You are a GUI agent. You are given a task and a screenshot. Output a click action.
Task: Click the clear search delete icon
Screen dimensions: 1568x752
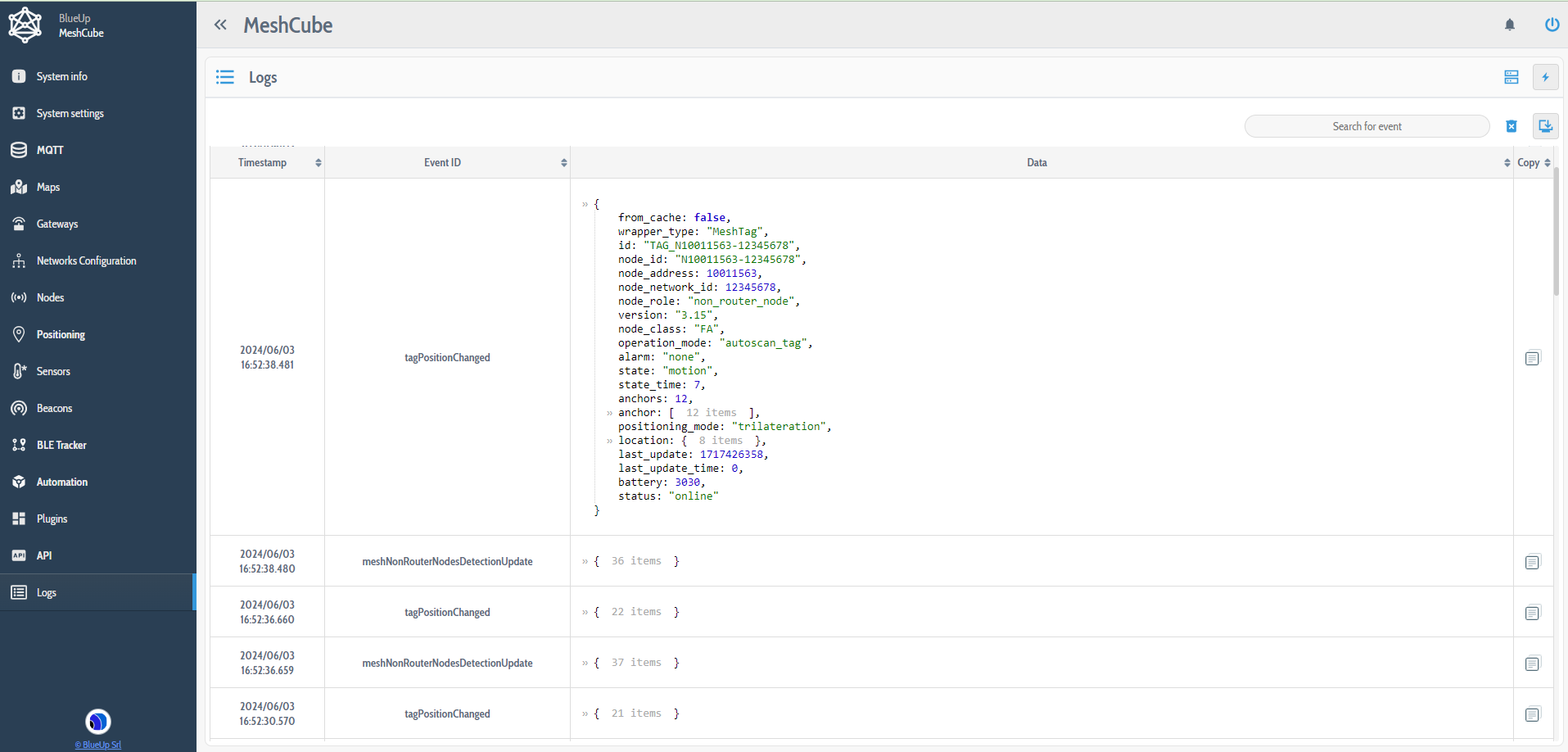(1511, 126)
